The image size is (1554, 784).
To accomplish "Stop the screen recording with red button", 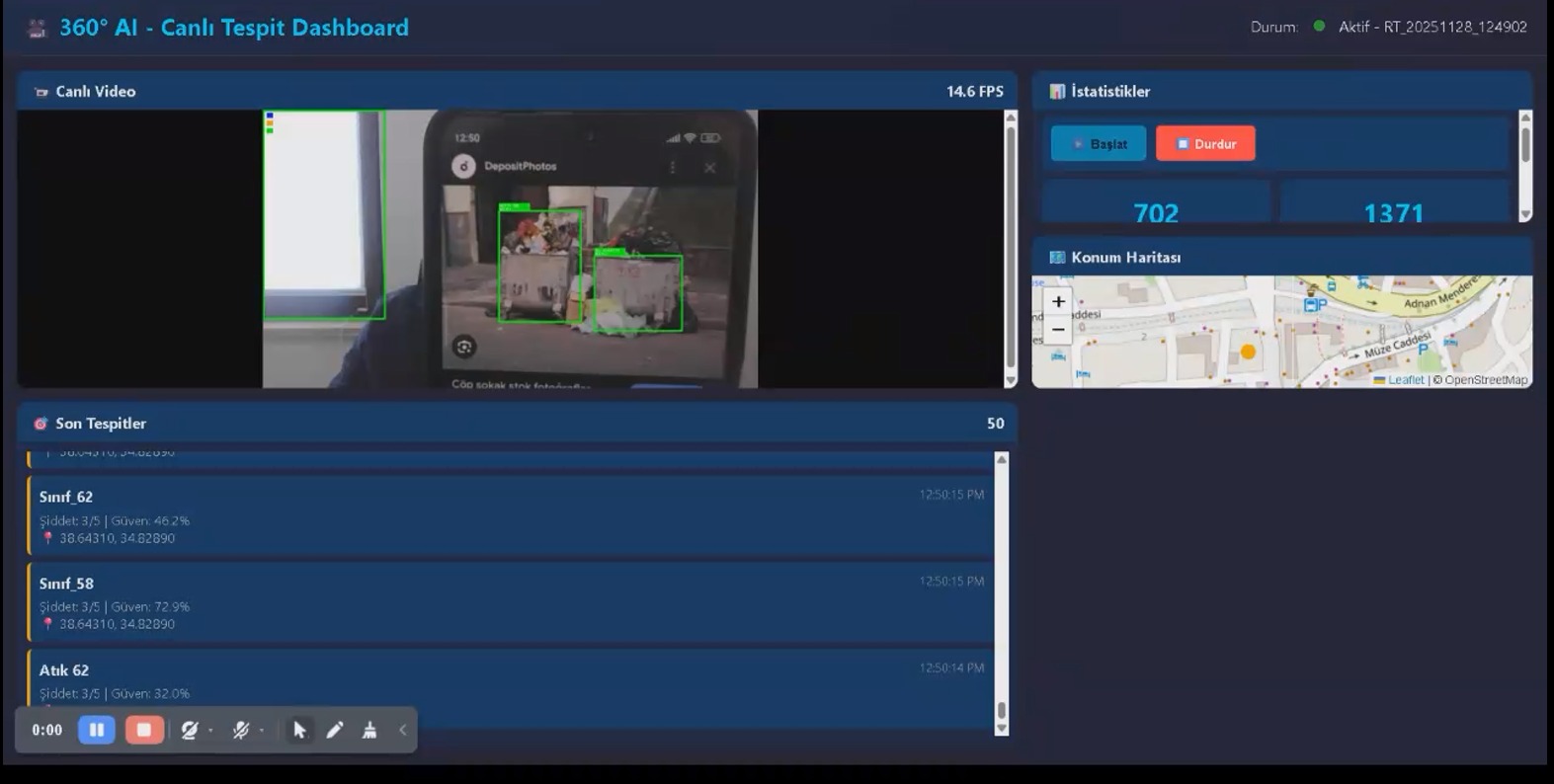I will point(144,730).
